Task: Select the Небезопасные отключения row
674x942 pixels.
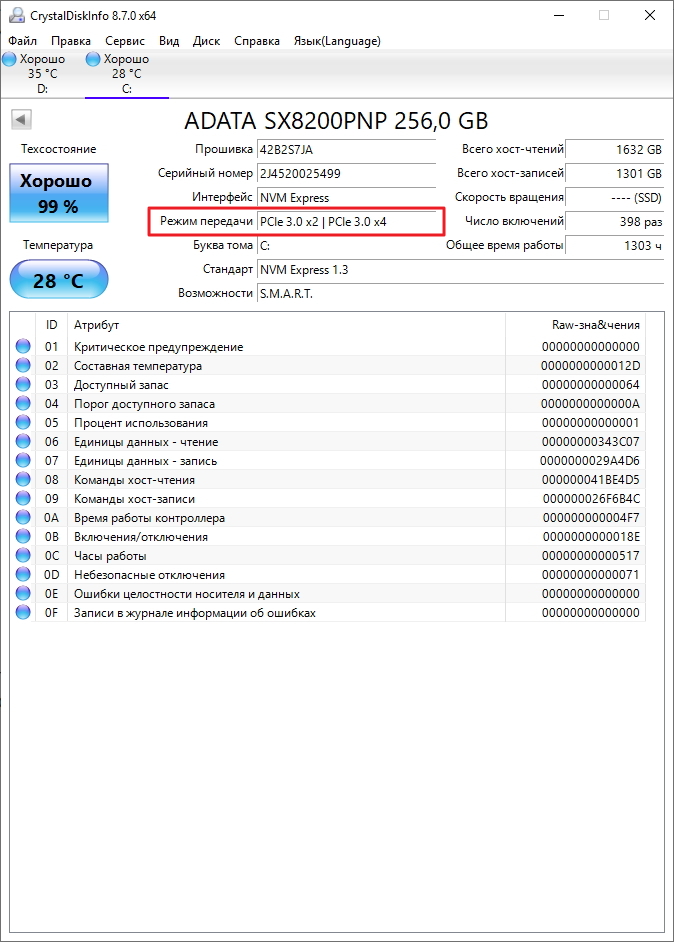Action: pos(328,575)
